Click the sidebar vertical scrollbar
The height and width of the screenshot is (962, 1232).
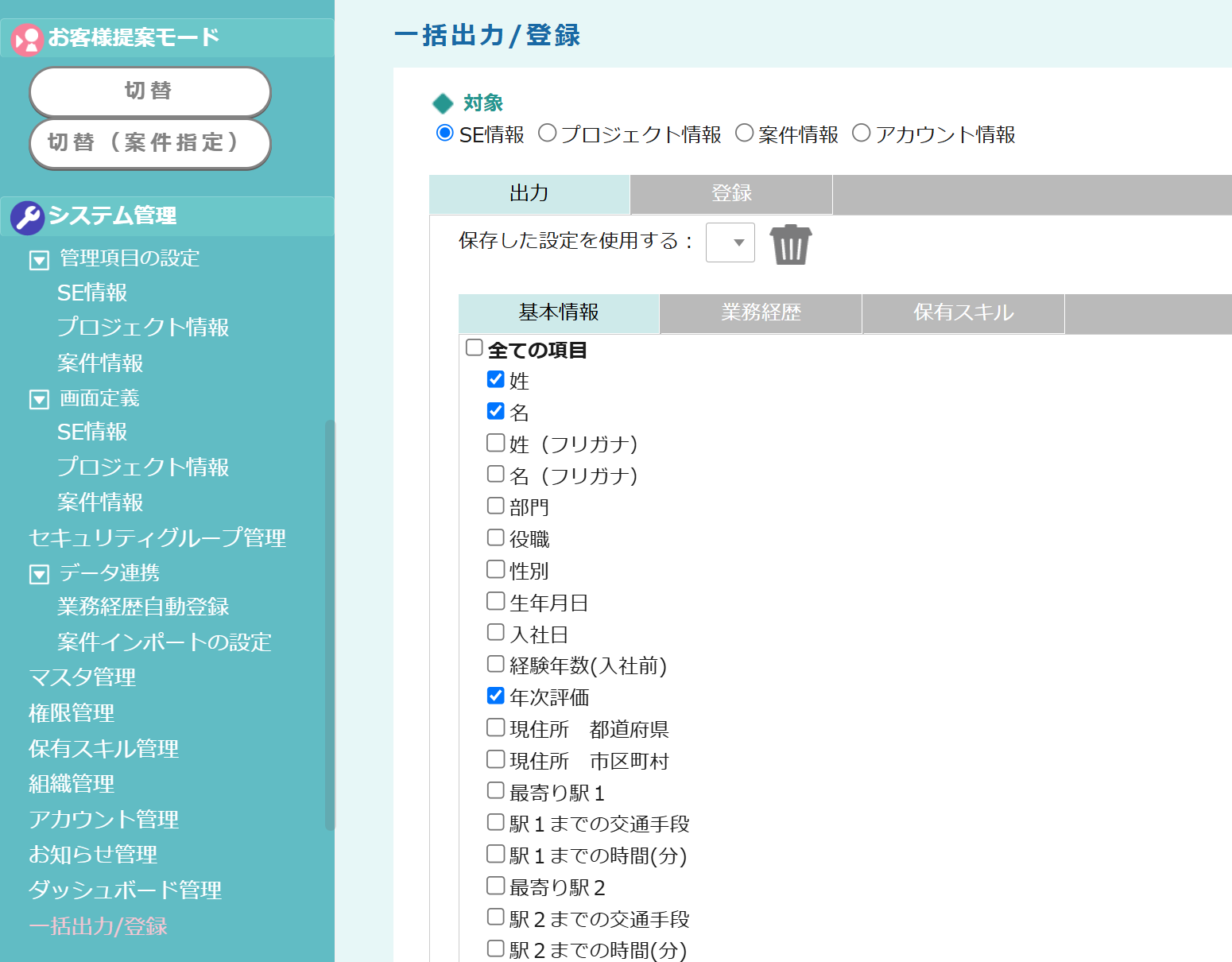330,624
